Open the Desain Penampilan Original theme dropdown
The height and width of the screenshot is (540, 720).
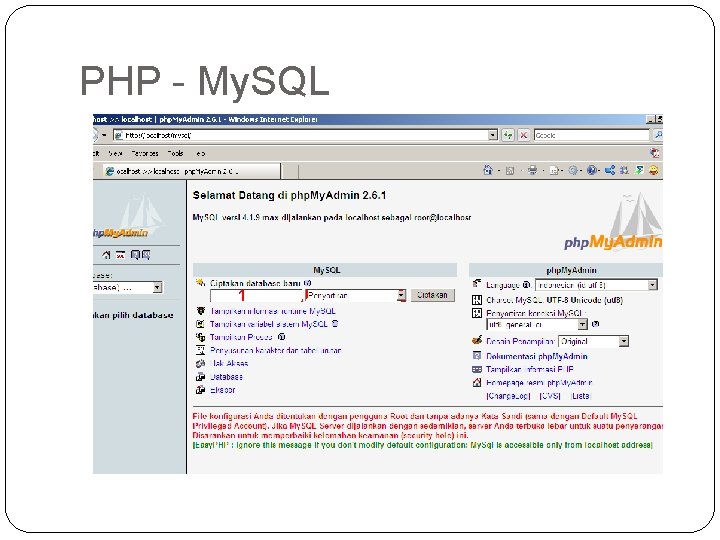point(593,342)
